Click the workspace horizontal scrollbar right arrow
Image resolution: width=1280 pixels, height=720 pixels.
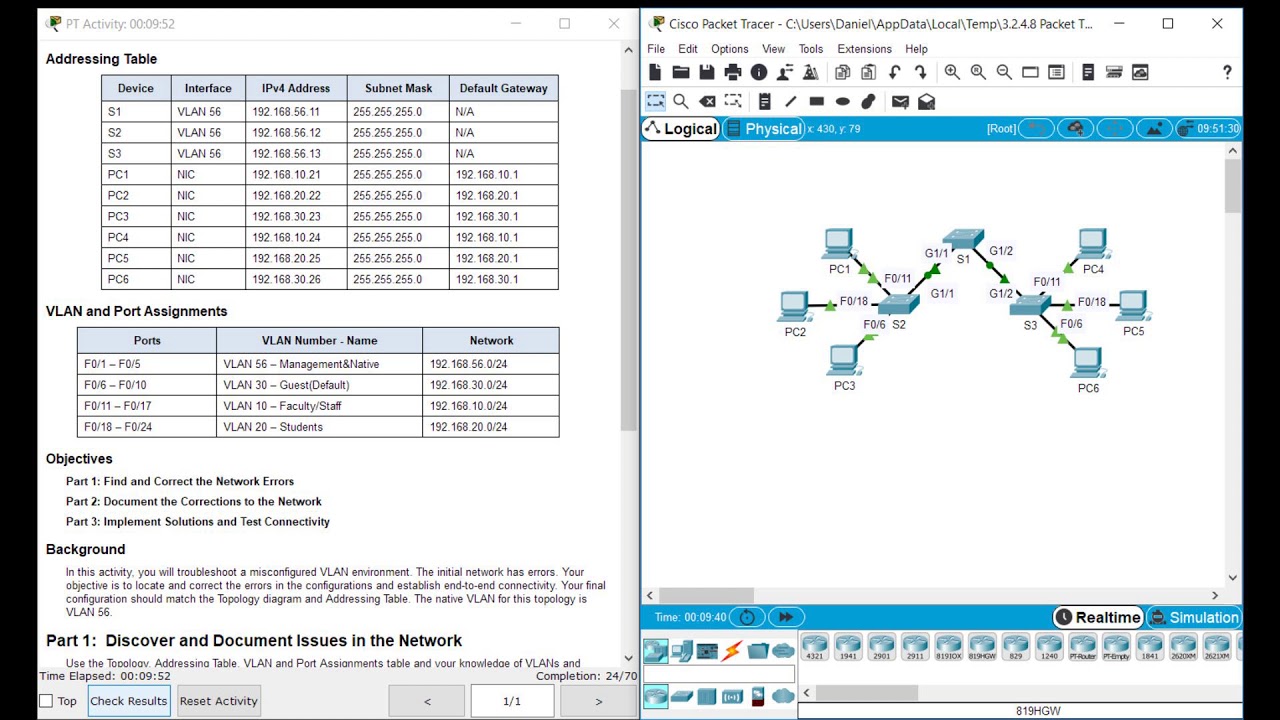[x=1215, y=596]
